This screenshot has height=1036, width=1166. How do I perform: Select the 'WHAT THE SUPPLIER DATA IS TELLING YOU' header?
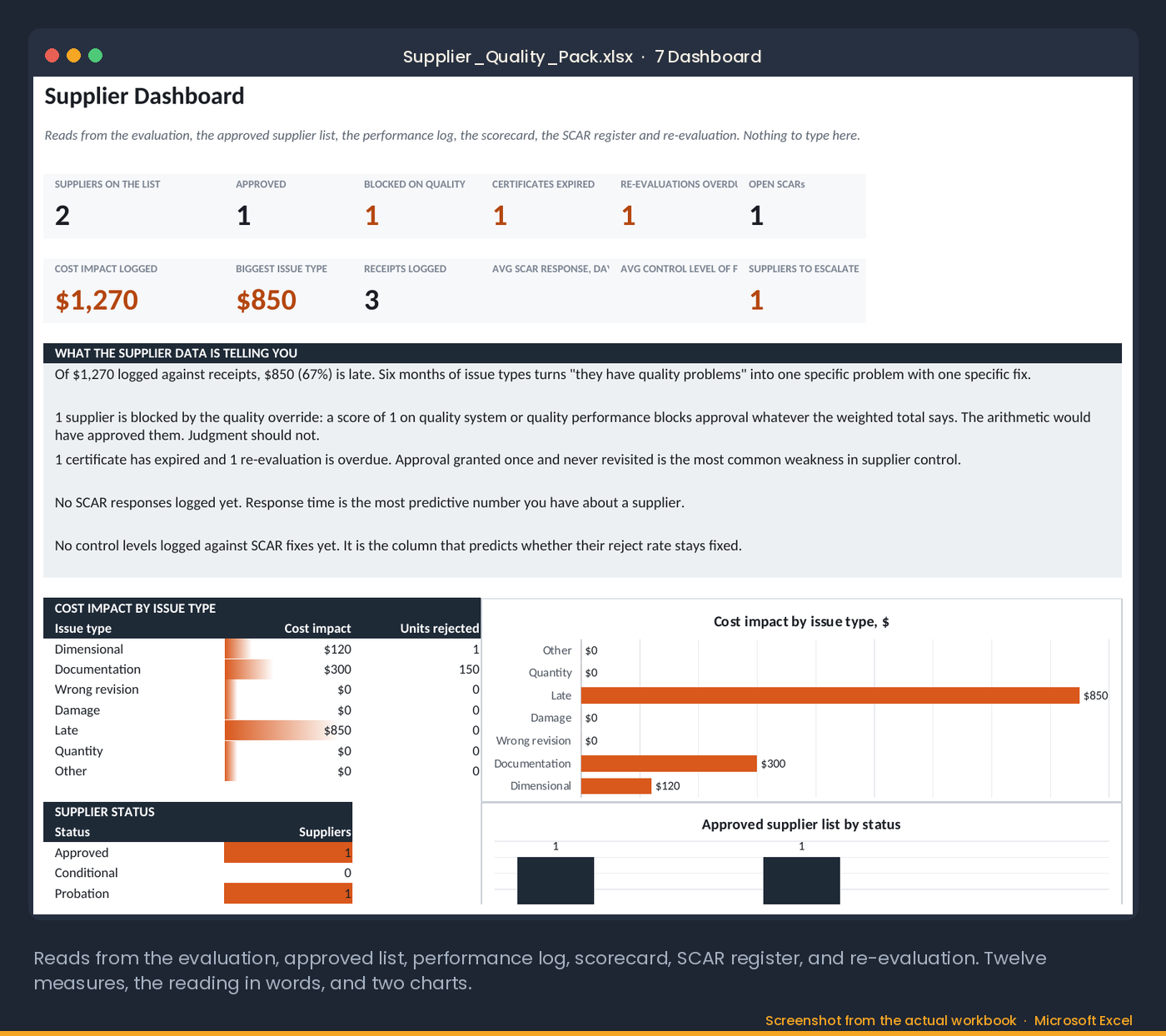pos(176,353)
